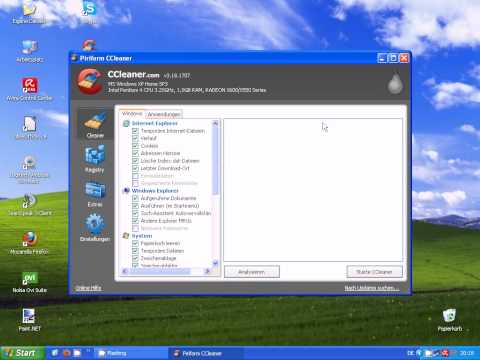Toggle Temporäre Dateien checkbox under System
480x360 pixels.
coord(135,251)
